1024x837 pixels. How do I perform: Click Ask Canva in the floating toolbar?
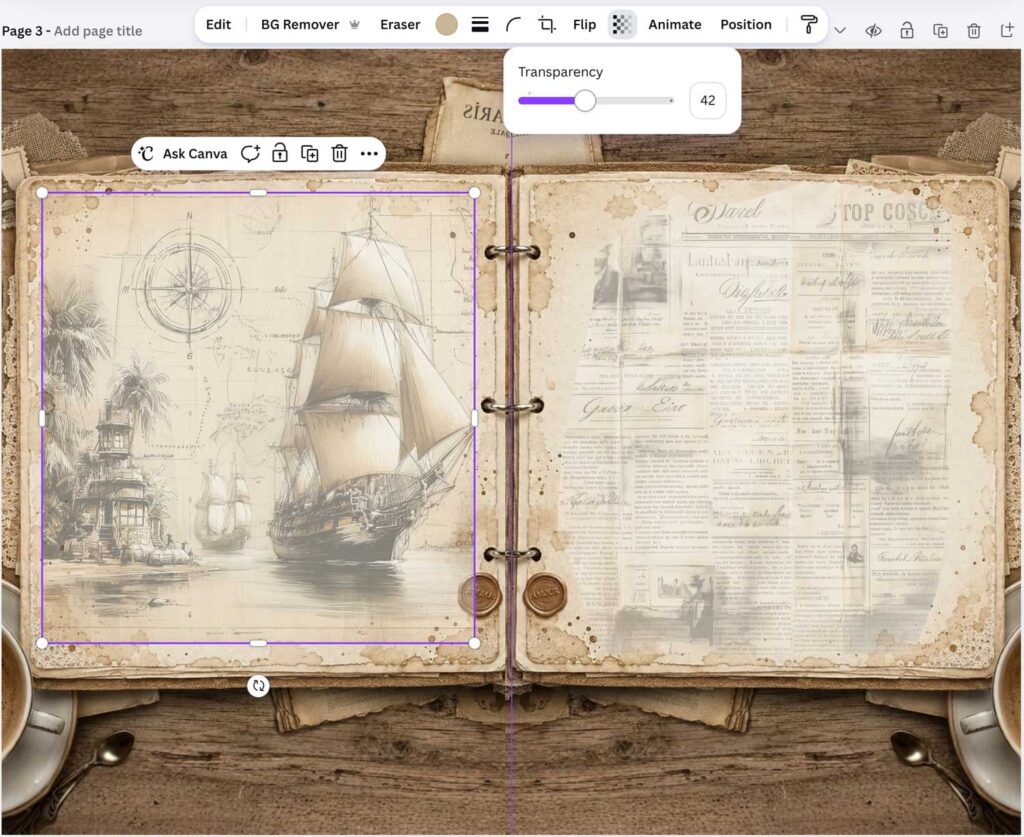pyautogui.click(x=184, y=154)
